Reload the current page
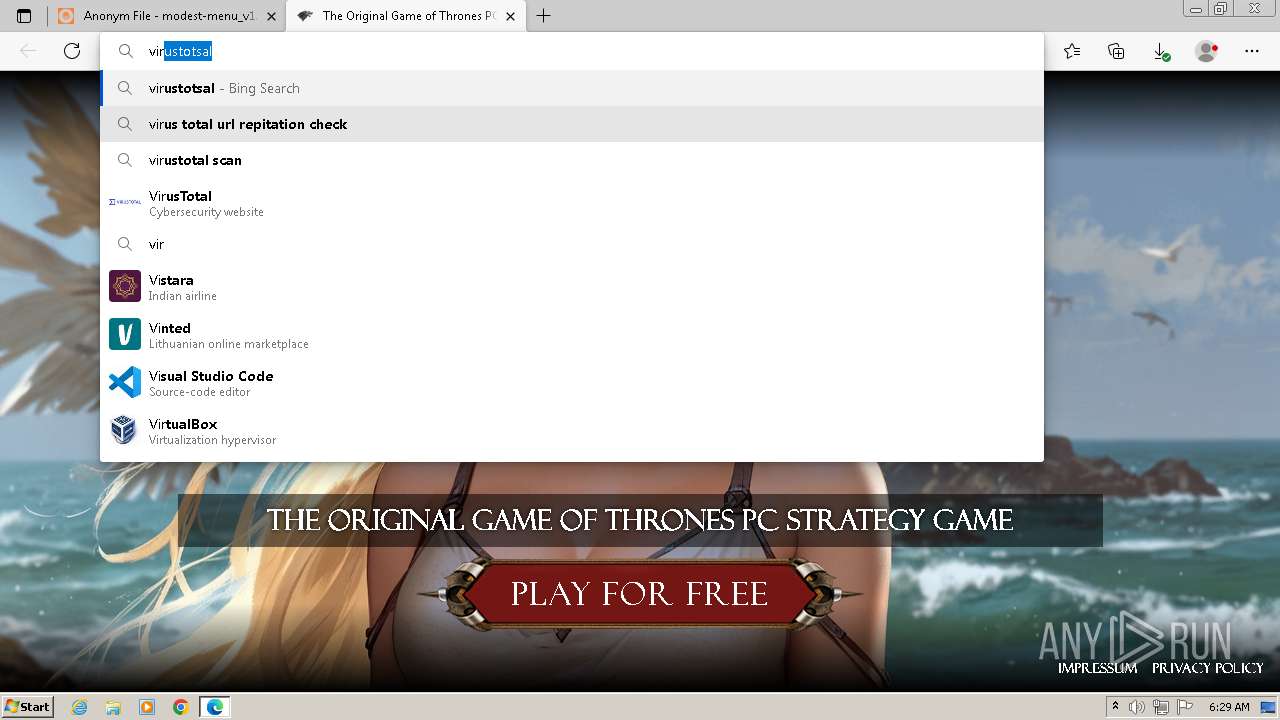This screenshot has width=1280, height=720. point(72,51)
